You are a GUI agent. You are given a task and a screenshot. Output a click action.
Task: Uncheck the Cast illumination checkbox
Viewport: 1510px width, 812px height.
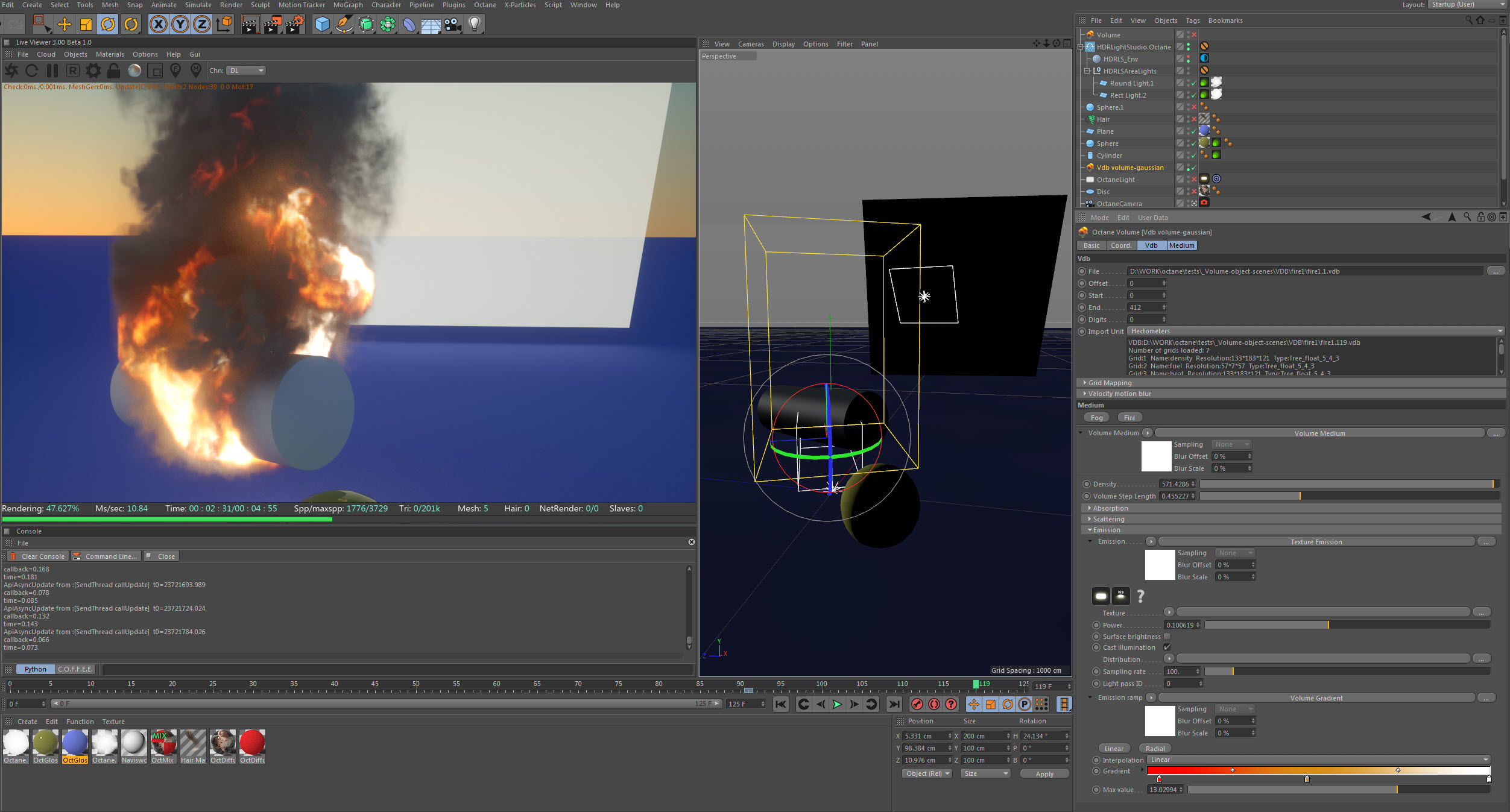(x=1167, y=647)
